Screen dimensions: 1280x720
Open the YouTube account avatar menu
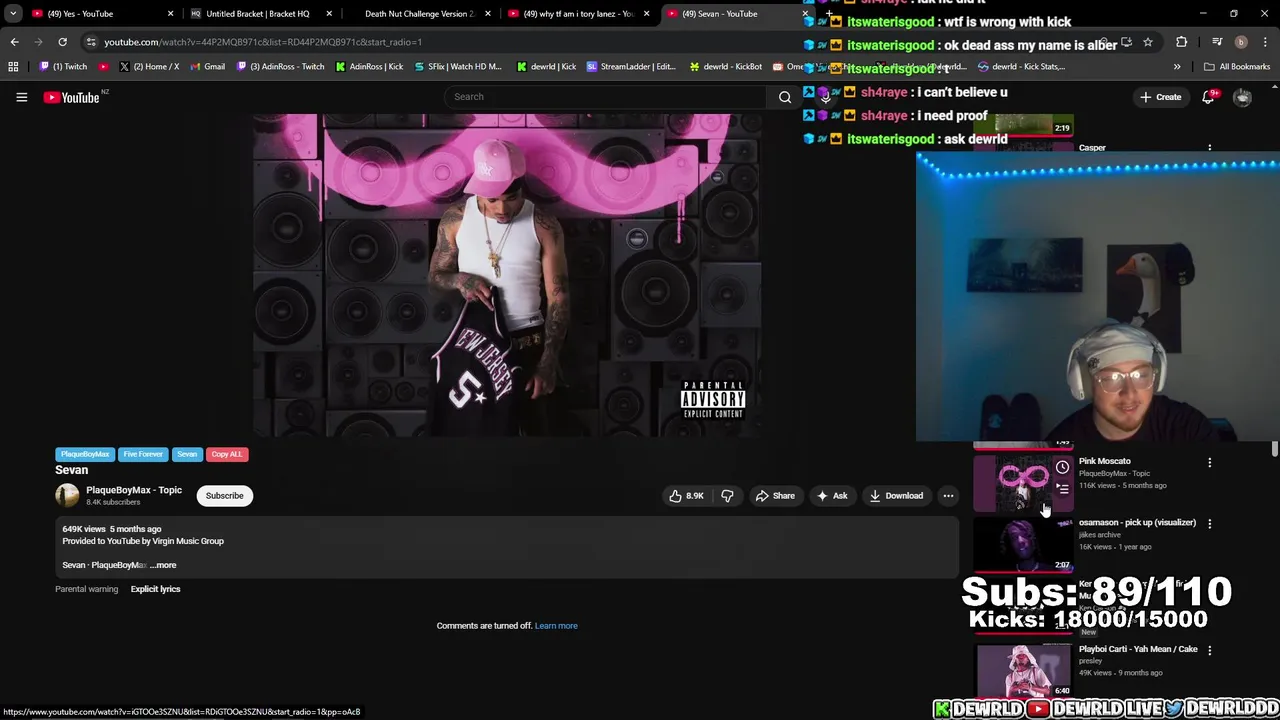(x=1242, y=97)
